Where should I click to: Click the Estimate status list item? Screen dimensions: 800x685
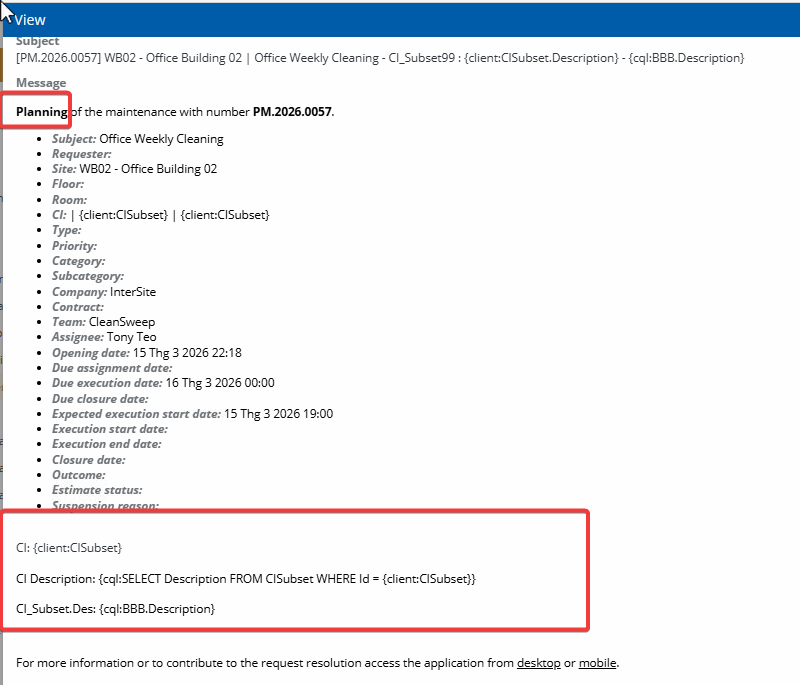tap(97, 490)
